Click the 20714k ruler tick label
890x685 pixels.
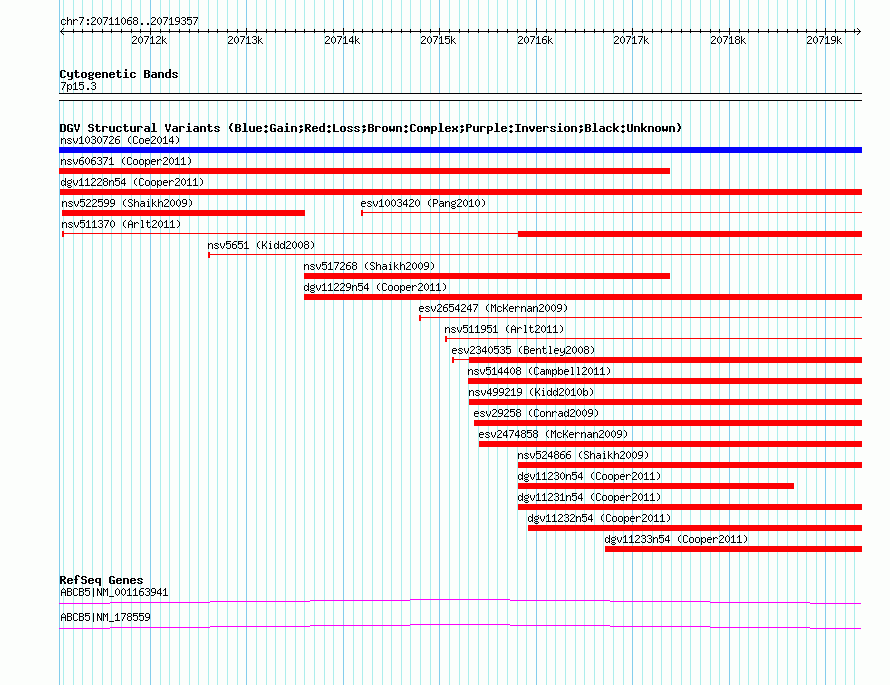tap(342, 40)
